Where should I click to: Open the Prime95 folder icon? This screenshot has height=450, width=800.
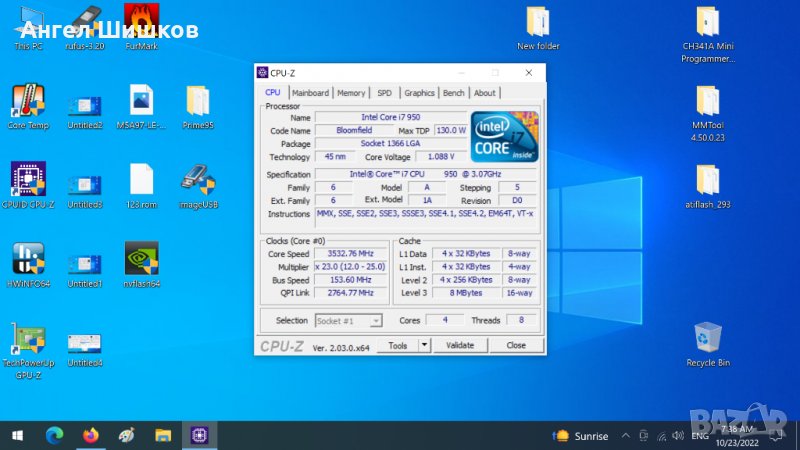tap(197, 100)
